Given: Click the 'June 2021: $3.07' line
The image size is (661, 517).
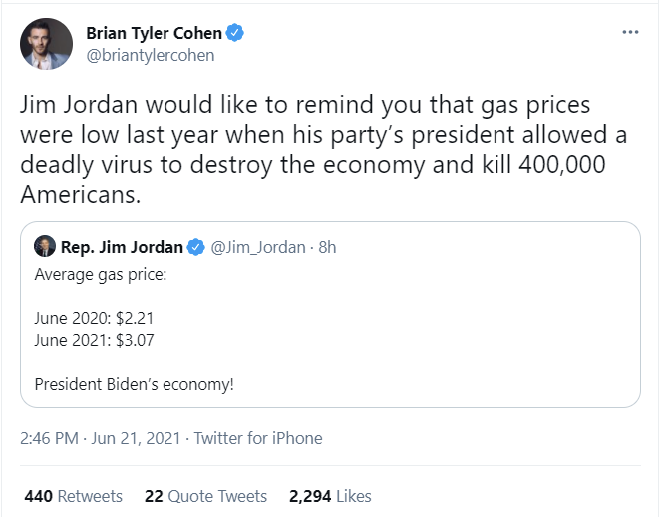Looking at the screenshot, I should (94, 340).
